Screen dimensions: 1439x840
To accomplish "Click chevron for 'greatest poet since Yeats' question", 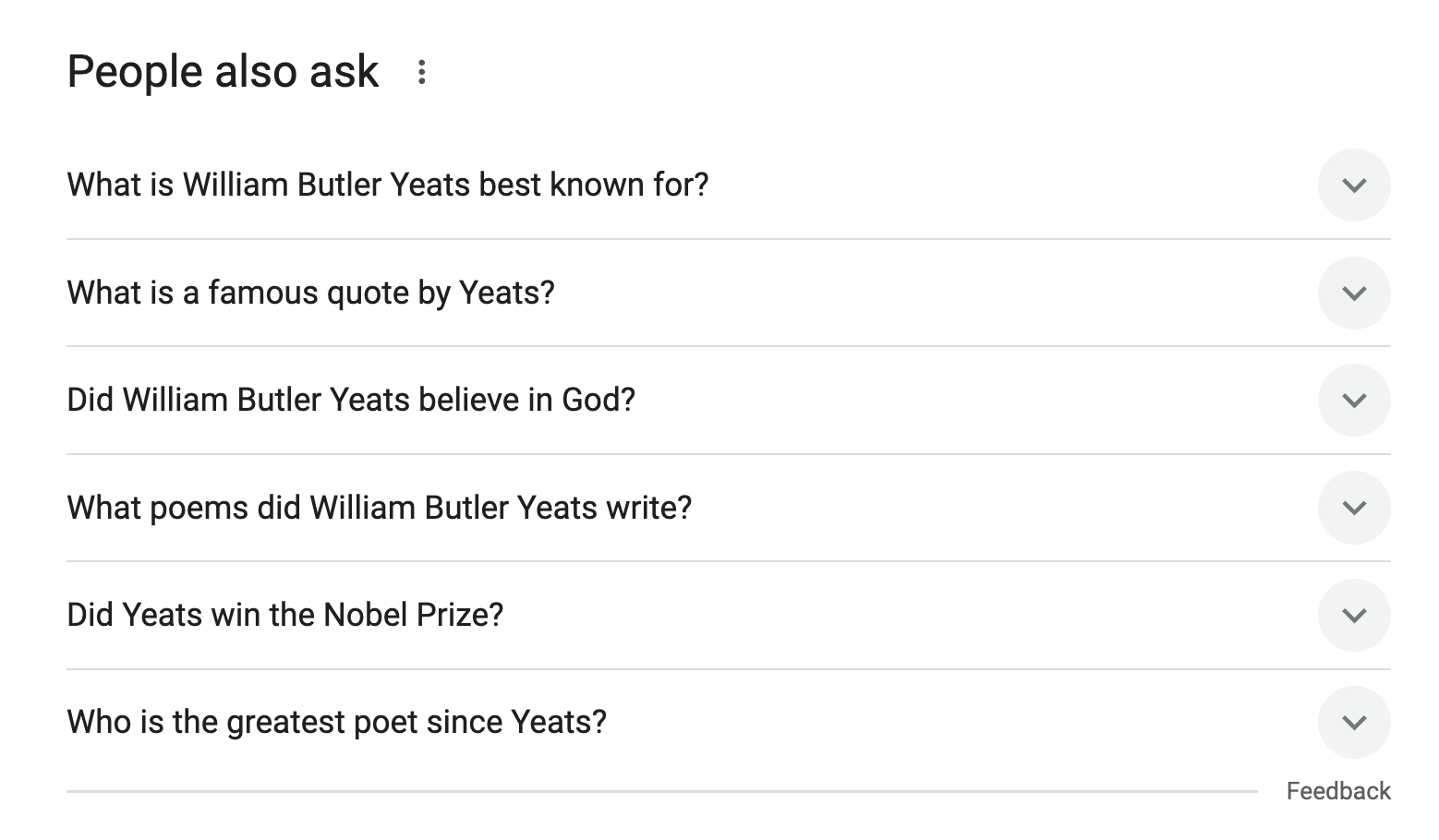I will 1353,723.
